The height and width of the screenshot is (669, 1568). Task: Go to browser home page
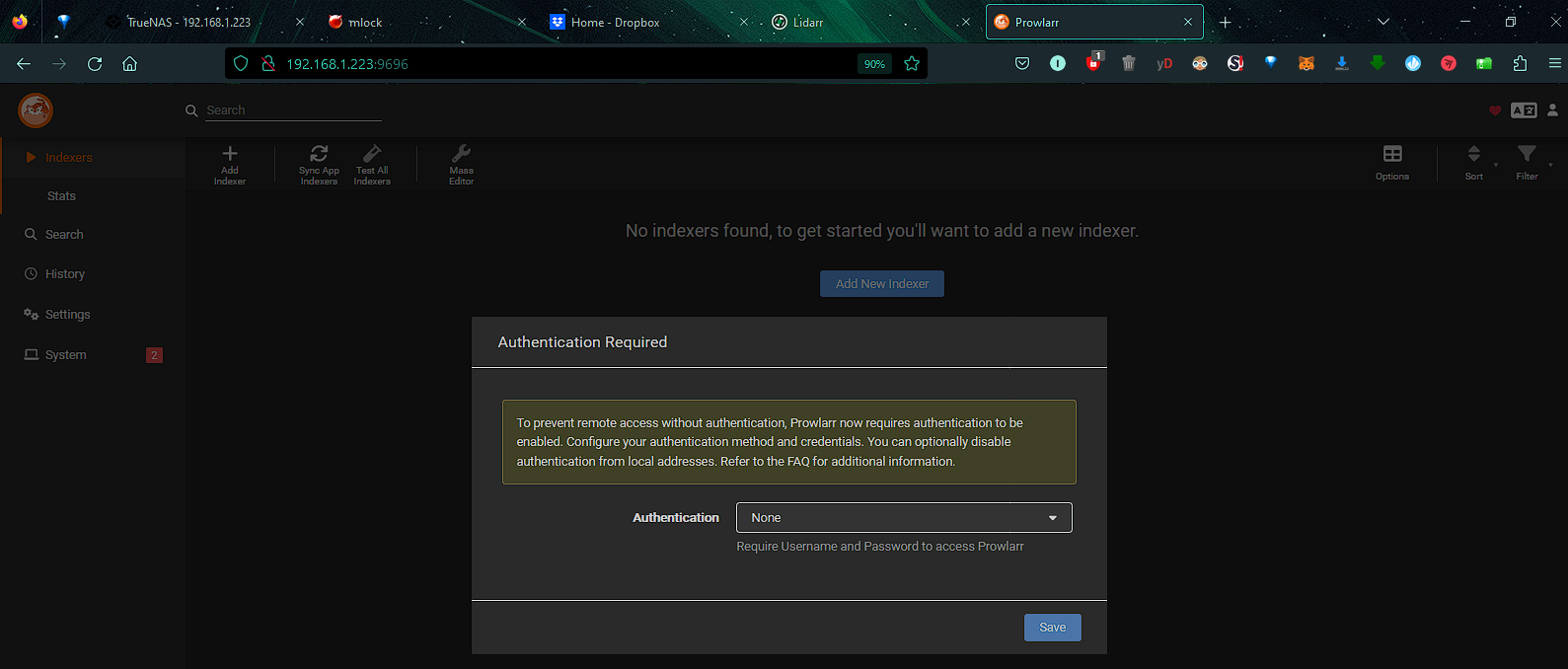pos(129,64)
